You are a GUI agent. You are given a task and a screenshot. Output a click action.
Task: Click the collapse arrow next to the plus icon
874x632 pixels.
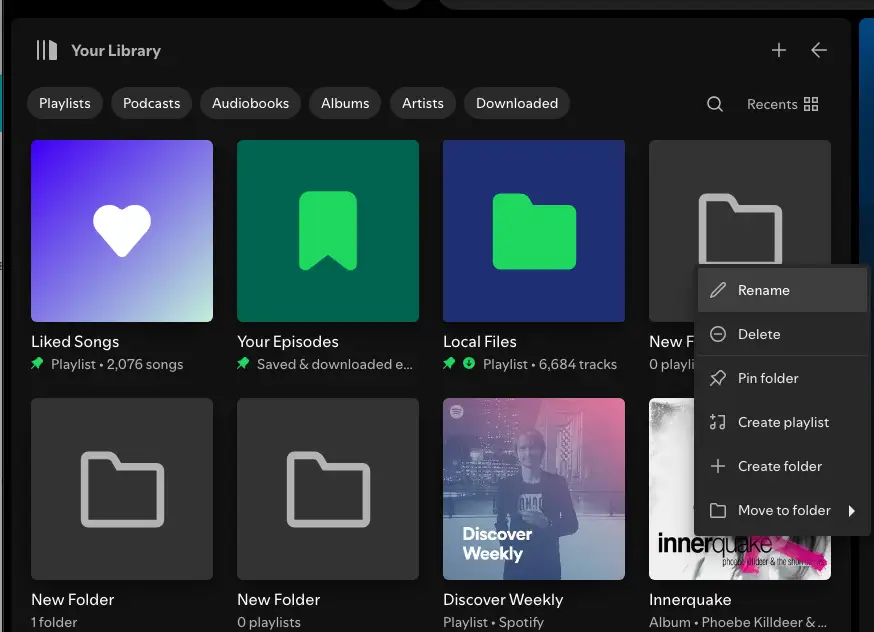(818, 50)
